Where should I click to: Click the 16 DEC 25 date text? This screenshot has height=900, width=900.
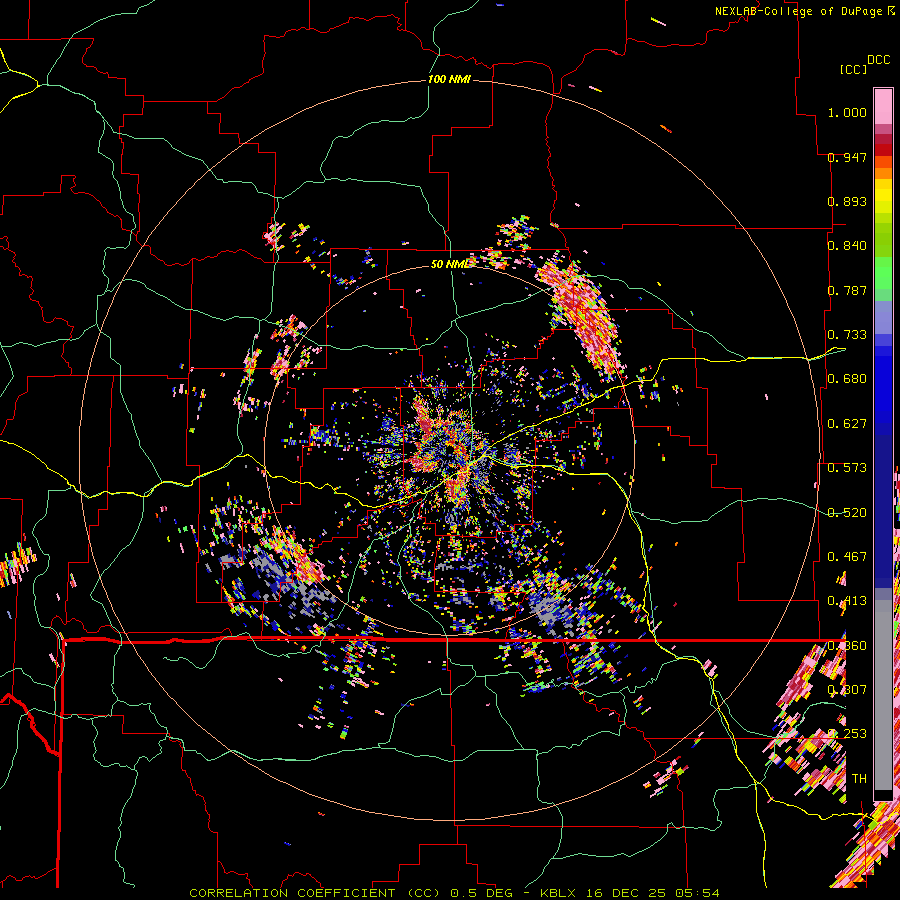click(x=625, y=893)
